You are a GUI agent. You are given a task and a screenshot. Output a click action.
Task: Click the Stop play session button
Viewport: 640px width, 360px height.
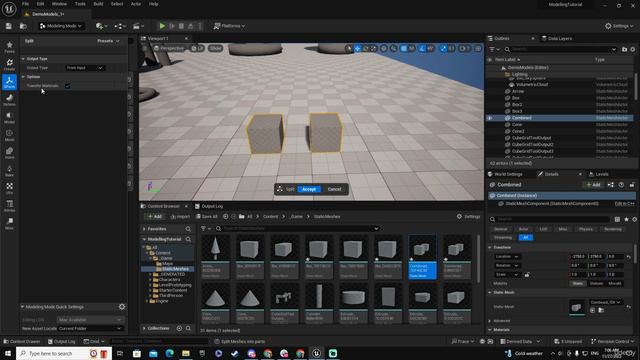[181, 26]
